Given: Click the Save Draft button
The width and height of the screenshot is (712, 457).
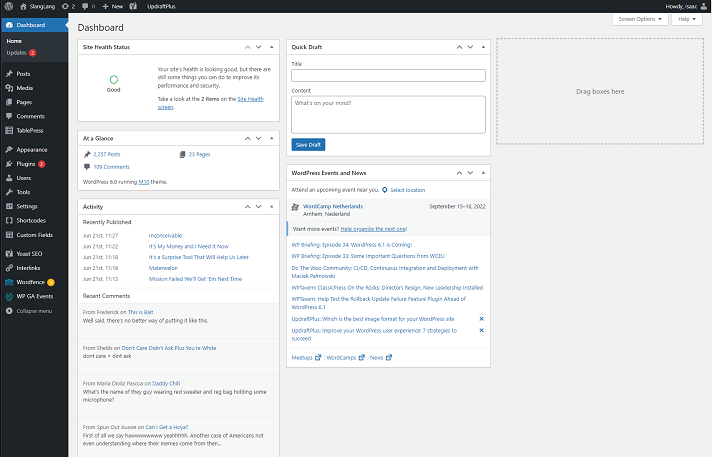Looking at the screenshot, I should pyautogui.click(x=308, y=144).
